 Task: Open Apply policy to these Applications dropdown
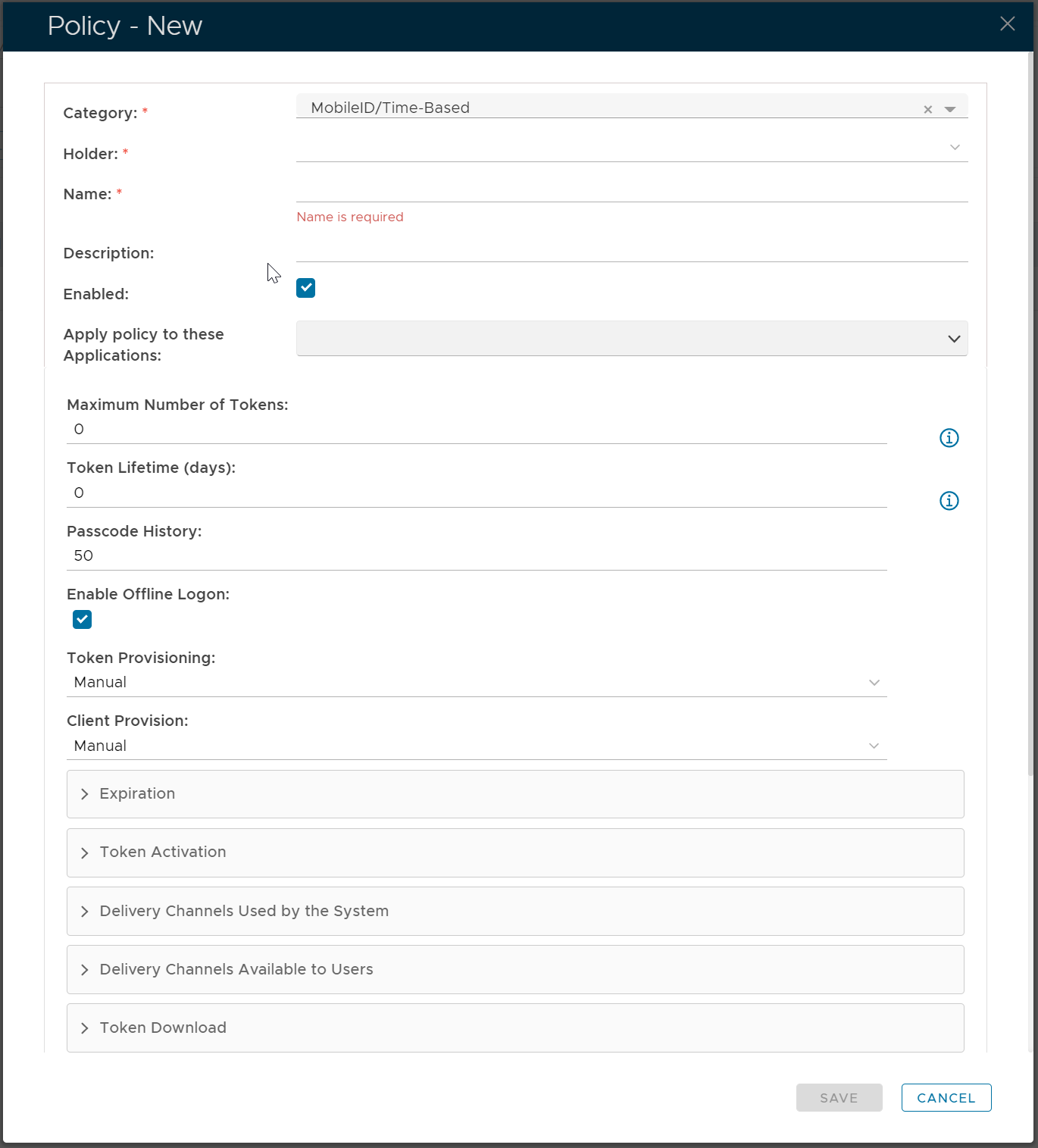pyautogui.click(x=631, y=339)
